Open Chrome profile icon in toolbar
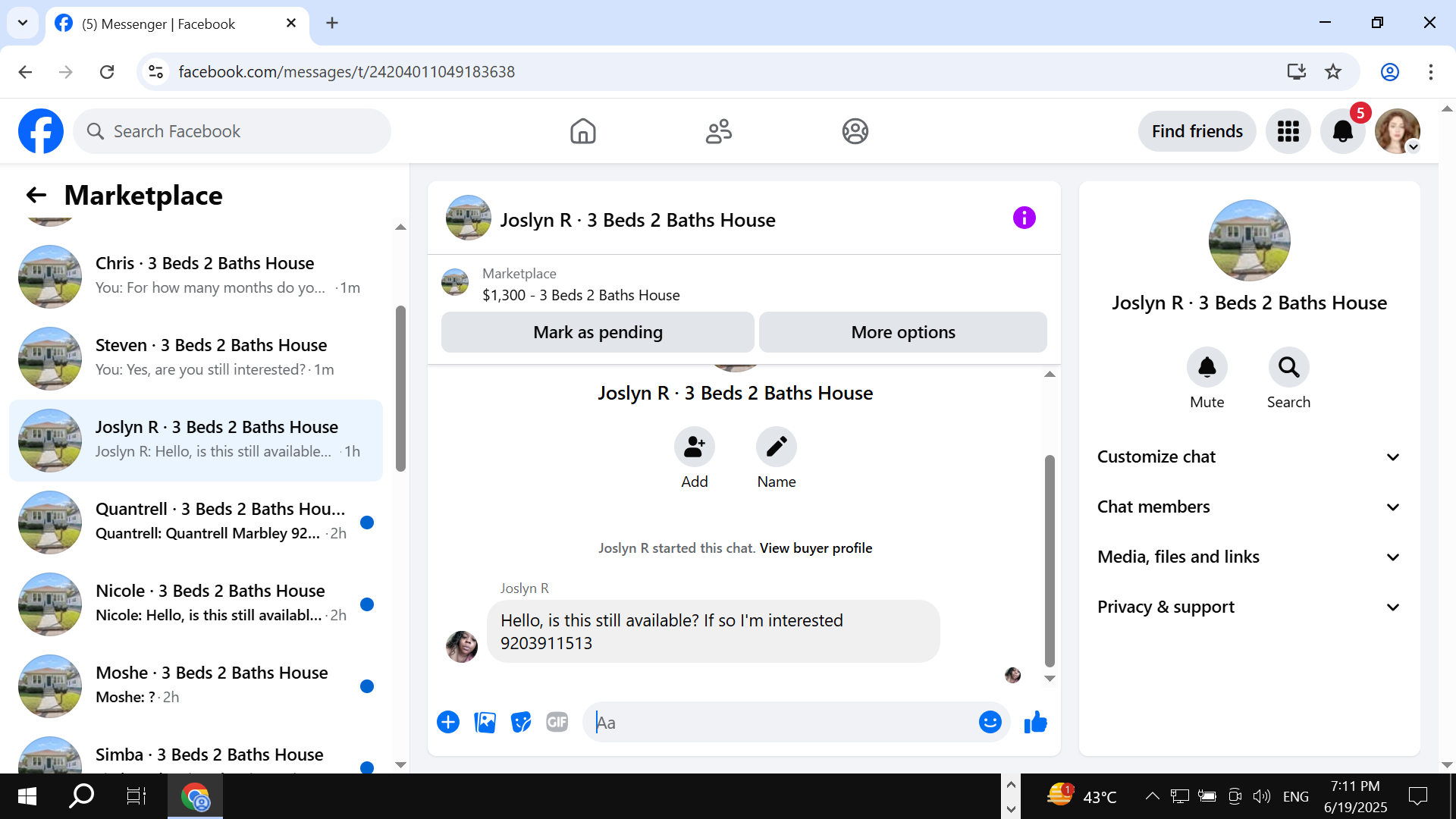 point(1390,72)
